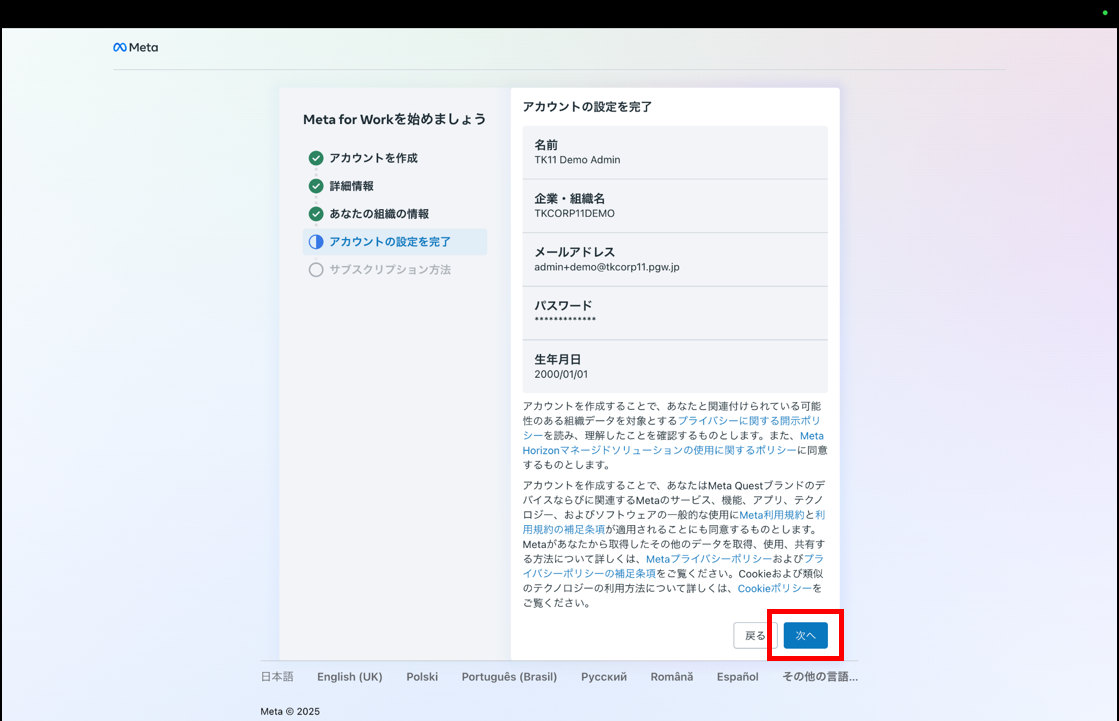This screenshot has height=721, width=1119.
Task: Click the 生年月日 field label
Action: pyautogui.click(x=557, y=359)
